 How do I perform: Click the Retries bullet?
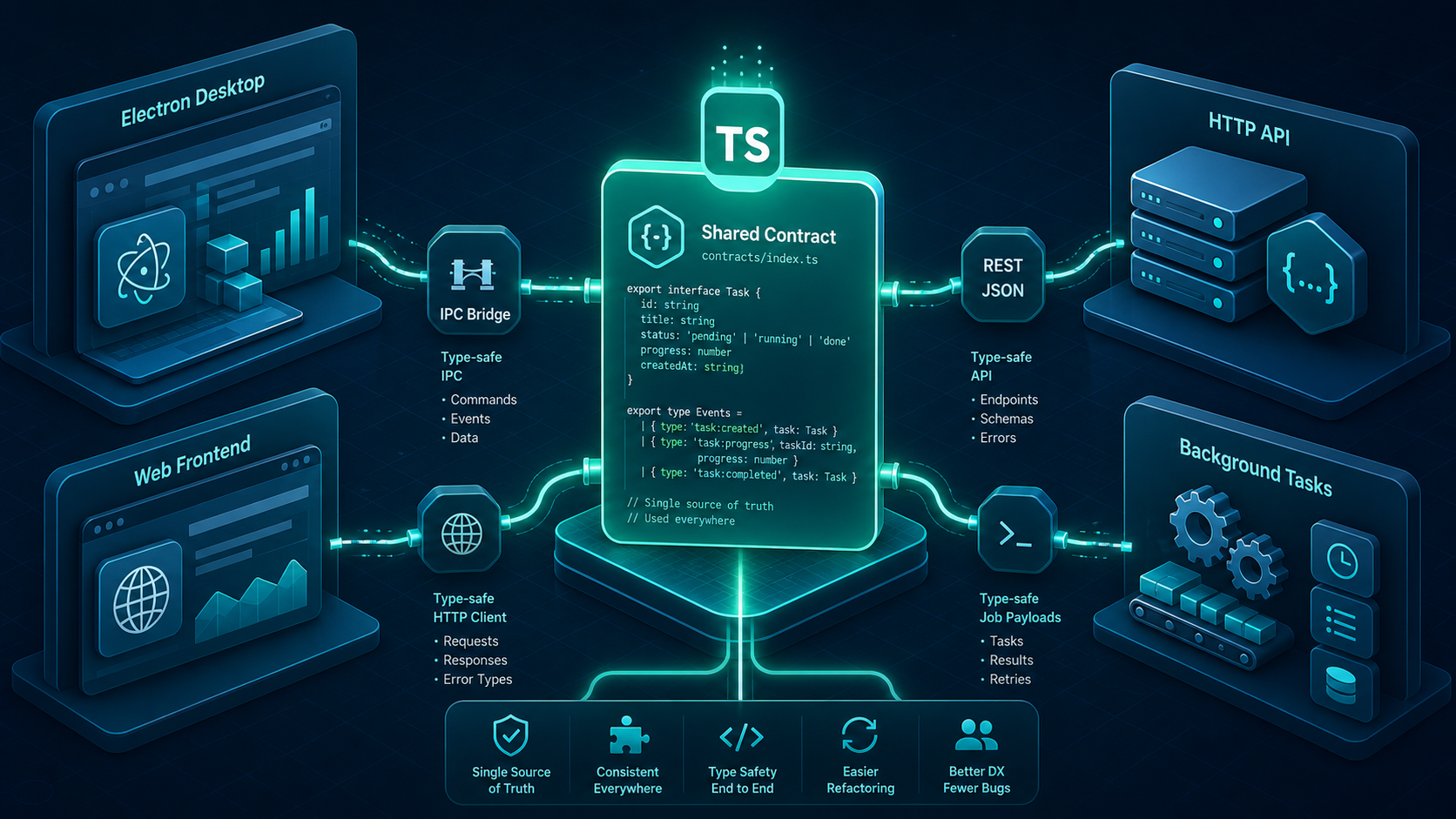coord(1006,680)
